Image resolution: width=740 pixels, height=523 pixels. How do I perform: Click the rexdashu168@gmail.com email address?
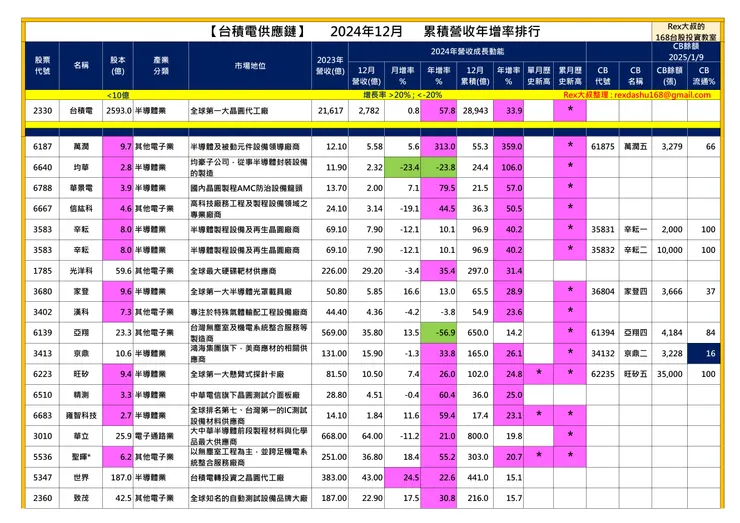point(662,95)
